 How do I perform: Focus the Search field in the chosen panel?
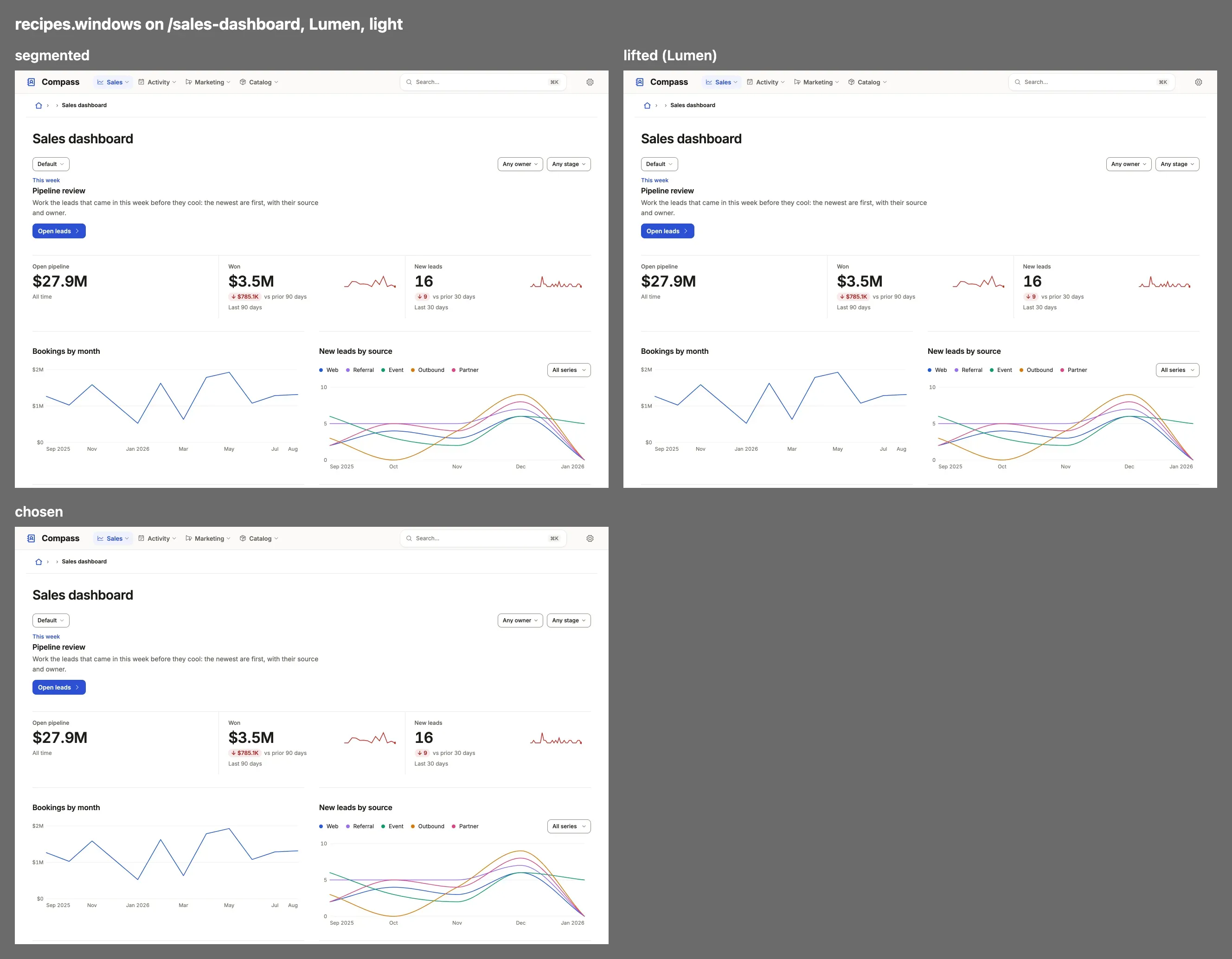(483, 538)
